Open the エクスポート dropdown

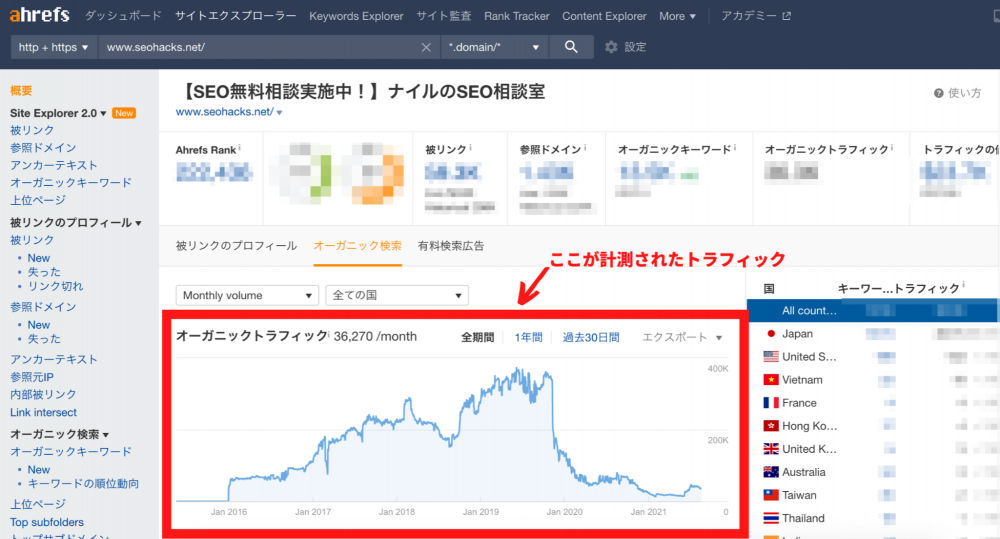(682, 337)
